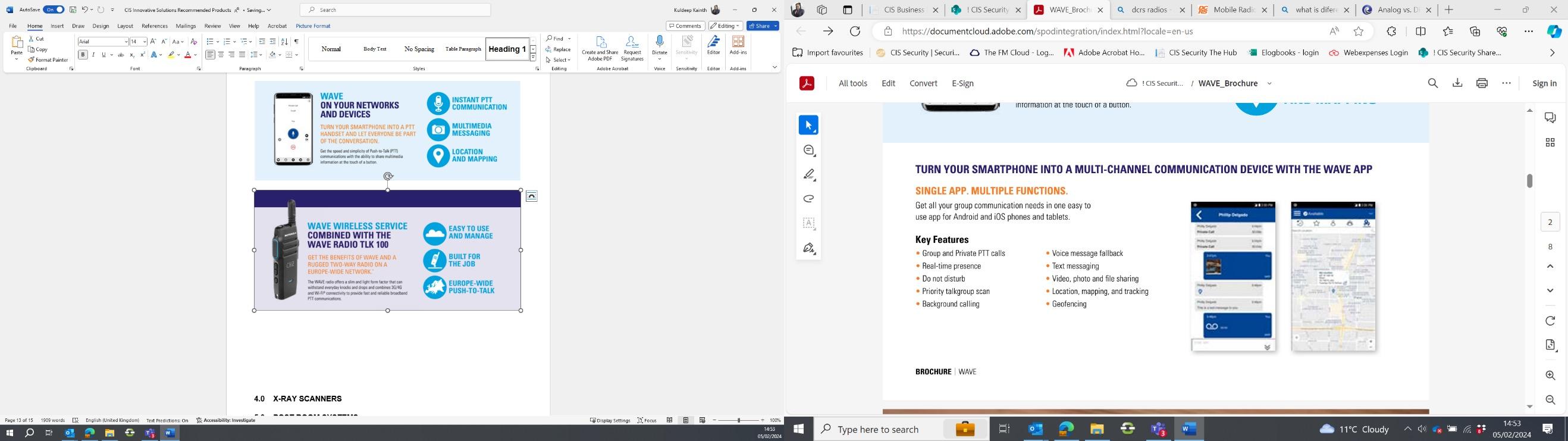The width and height of the screenshot is (1568, 441).
Task: Expand the WAVE_Brochure file name dropdown
Action: [1270, 83]
